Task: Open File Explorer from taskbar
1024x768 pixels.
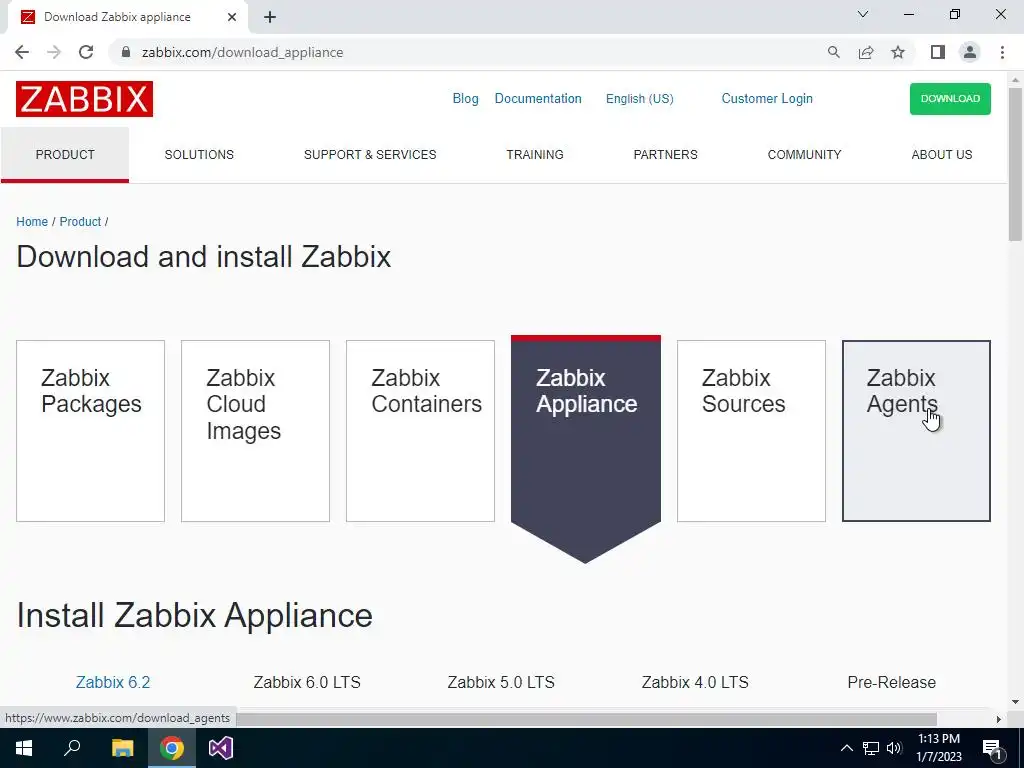Action: (x=122, y=748)
